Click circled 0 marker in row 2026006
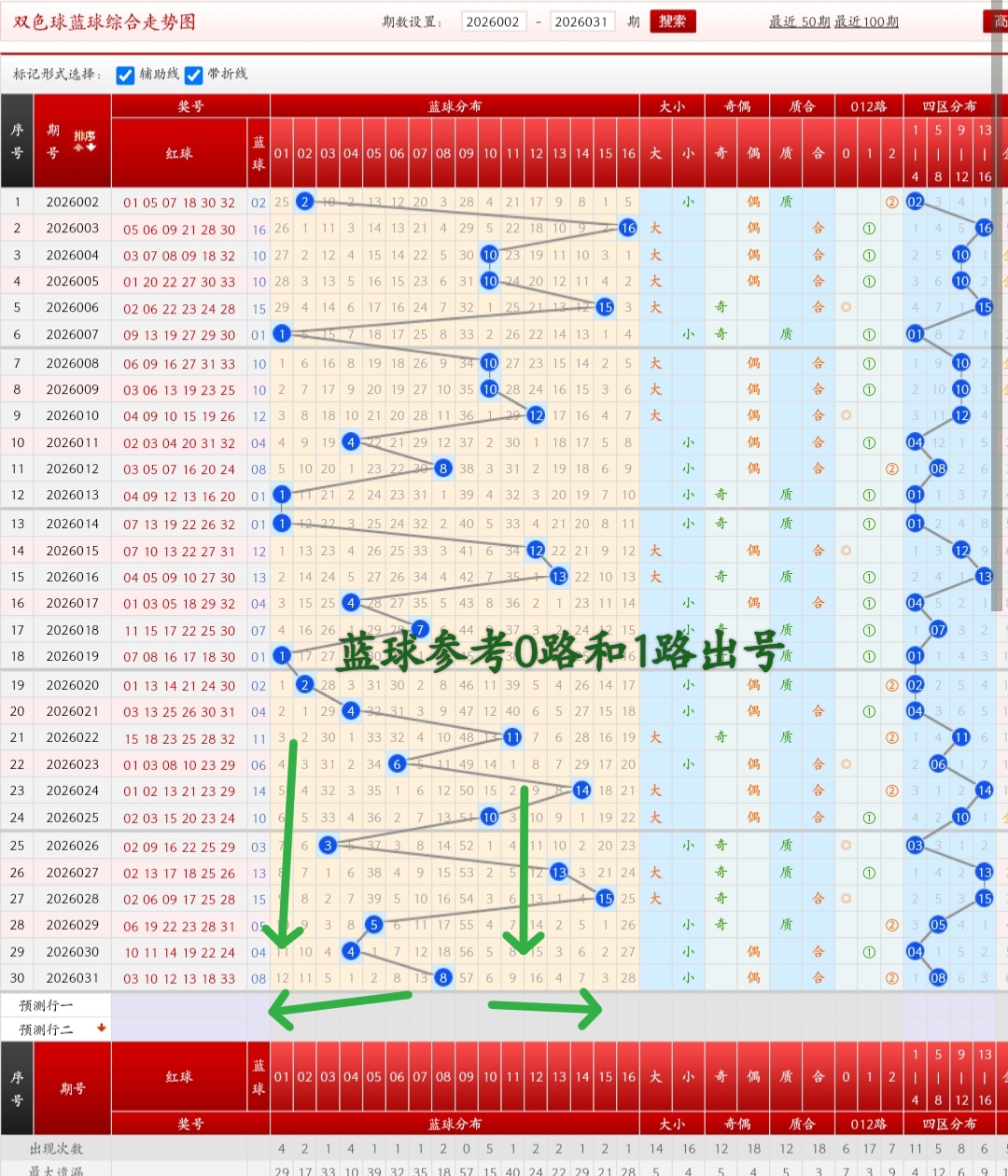1008x1176 pixels. pos(846,307)
